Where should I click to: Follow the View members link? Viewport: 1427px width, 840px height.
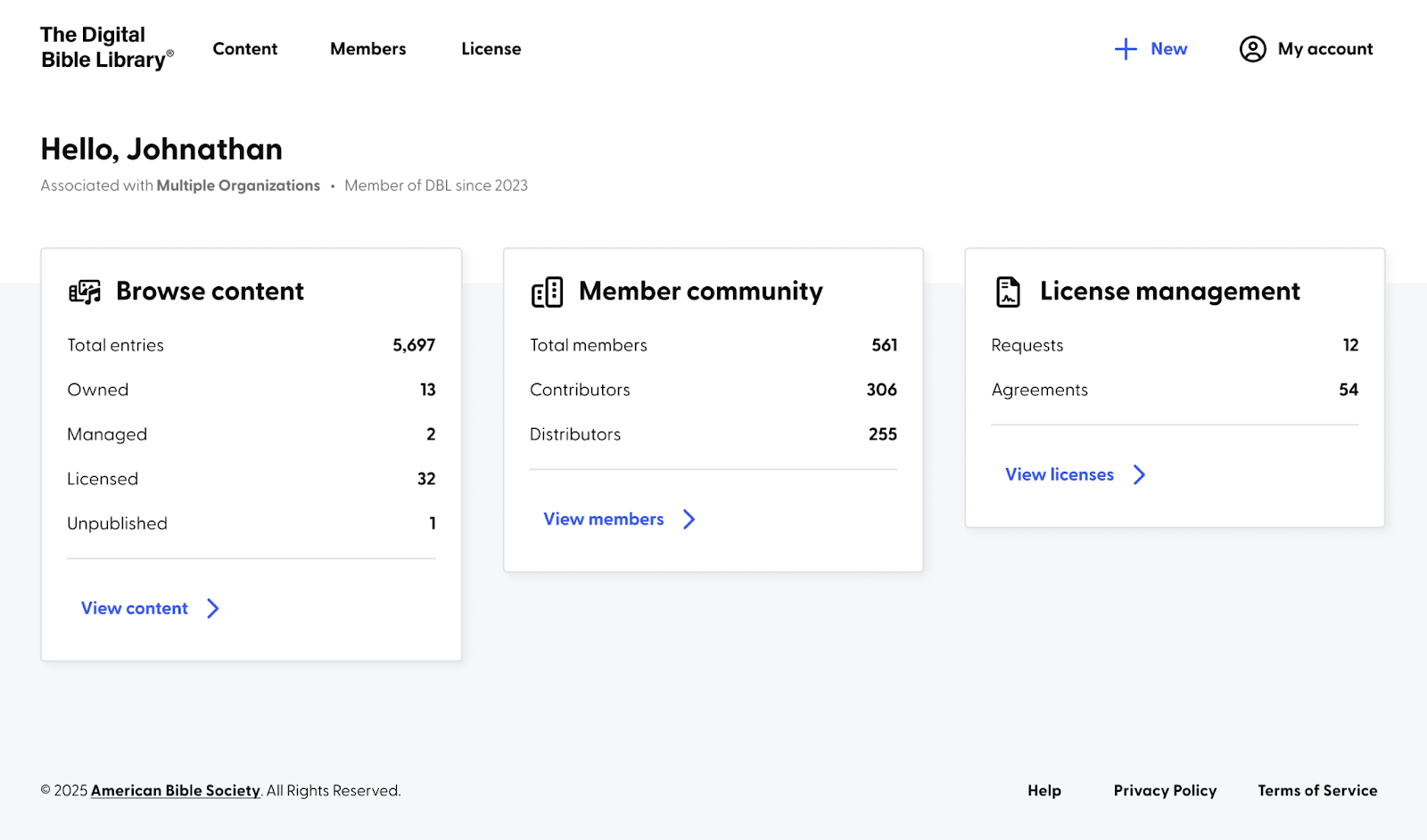pos(604,519)
